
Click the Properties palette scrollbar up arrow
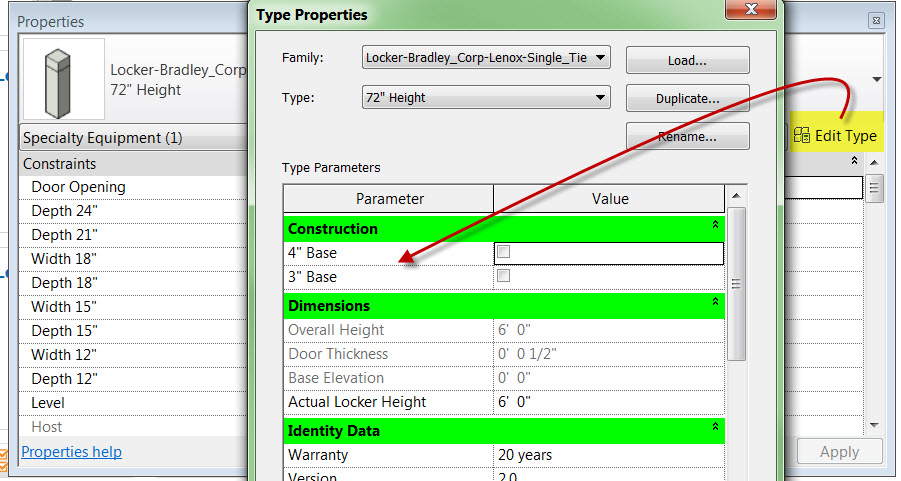[874, 163]
